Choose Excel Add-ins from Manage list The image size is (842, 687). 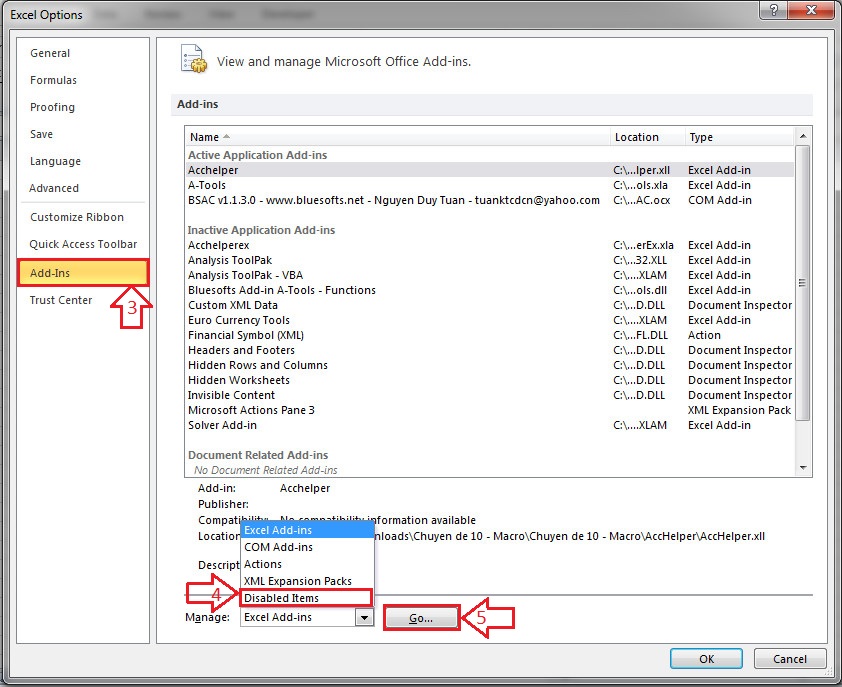pos(307,530)
